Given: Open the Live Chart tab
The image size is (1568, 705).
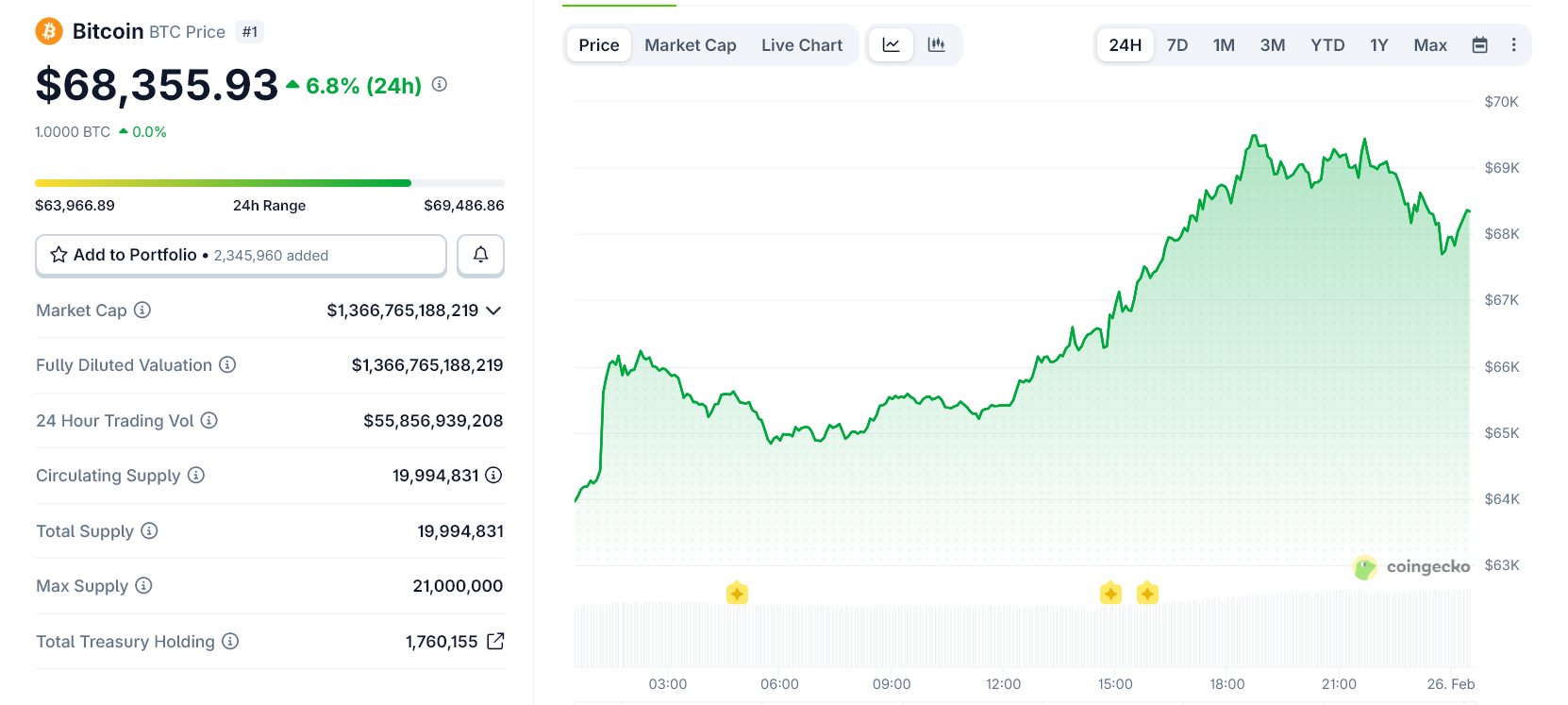Looking at the screenshot, I should point(801,45).
